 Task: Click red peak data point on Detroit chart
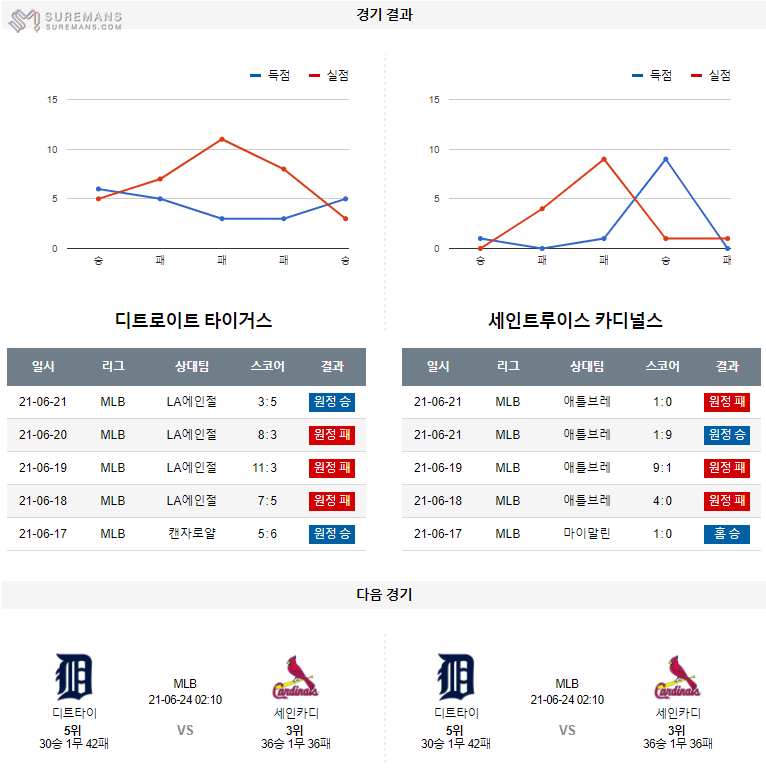[222, 139]
